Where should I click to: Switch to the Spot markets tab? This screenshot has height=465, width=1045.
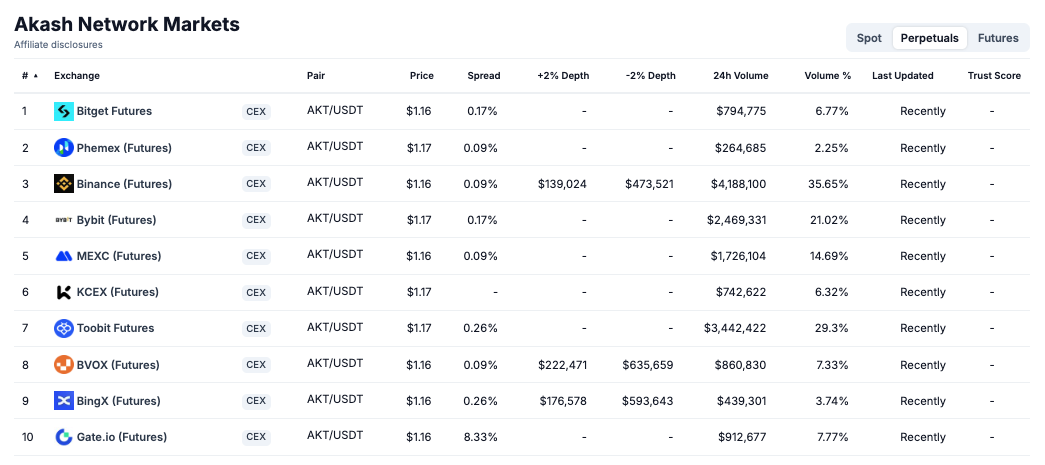[x=869, y=38]
